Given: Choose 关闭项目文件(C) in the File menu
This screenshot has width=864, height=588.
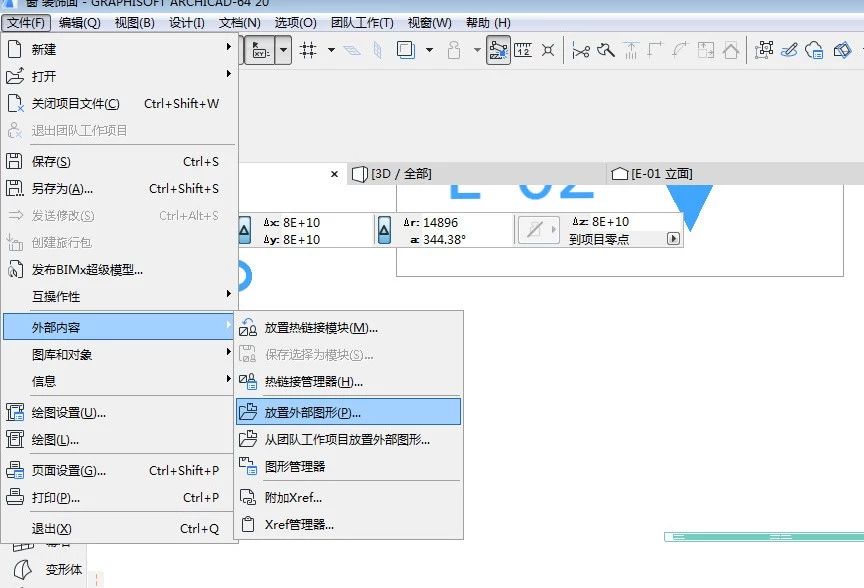Looking at the screenshot, I should coord(120,103).
